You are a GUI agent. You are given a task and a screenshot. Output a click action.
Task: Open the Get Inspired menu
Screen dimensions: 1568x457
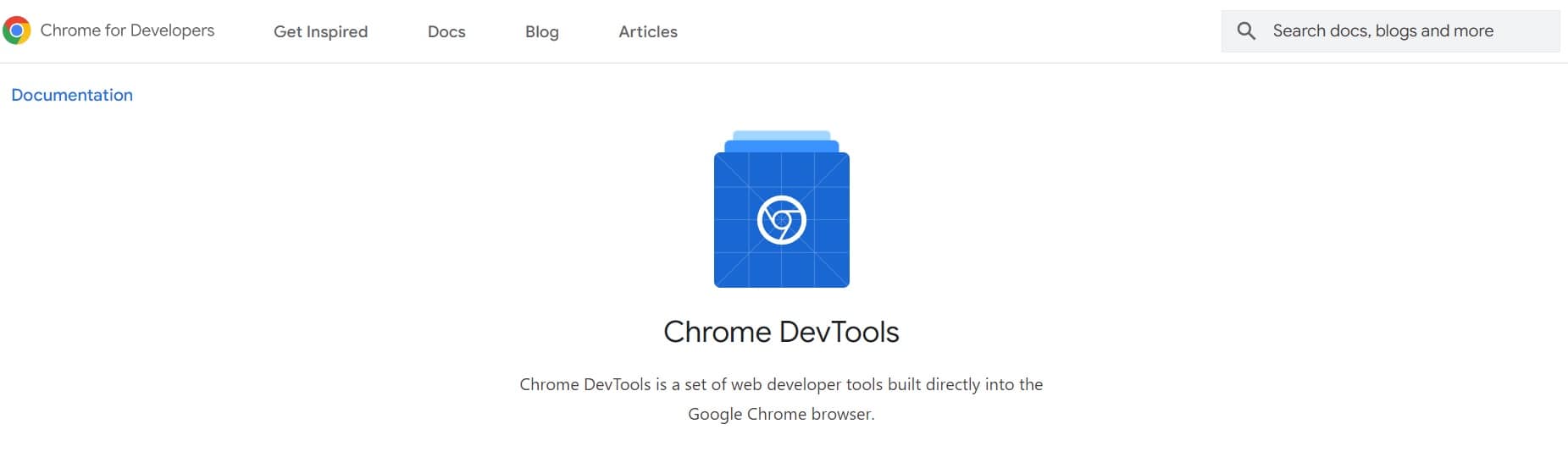coord(320,31)
